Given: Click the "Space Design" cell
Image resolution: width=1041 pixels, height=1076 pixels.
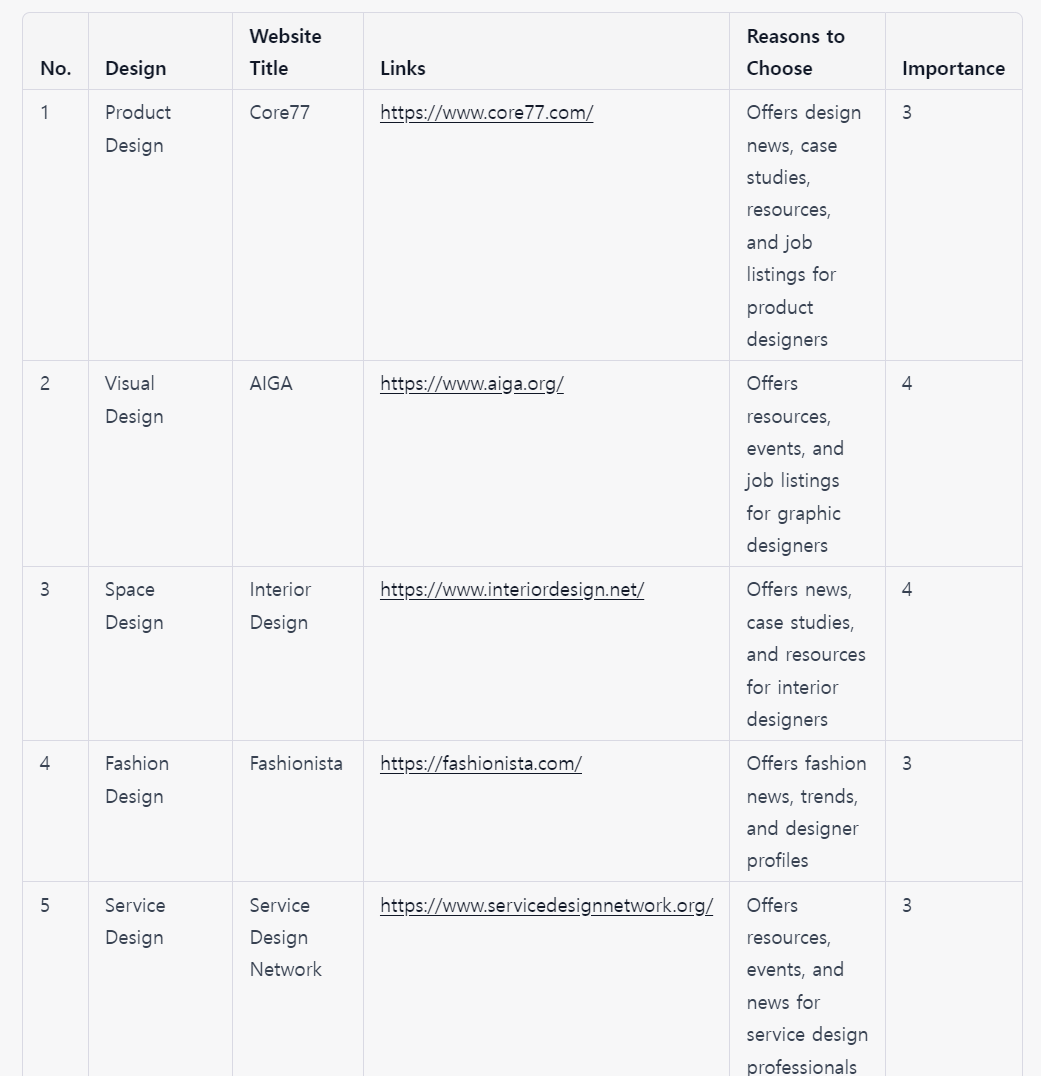Looking at the screenshot, I should pyautogui.click(x=134, y=606).
